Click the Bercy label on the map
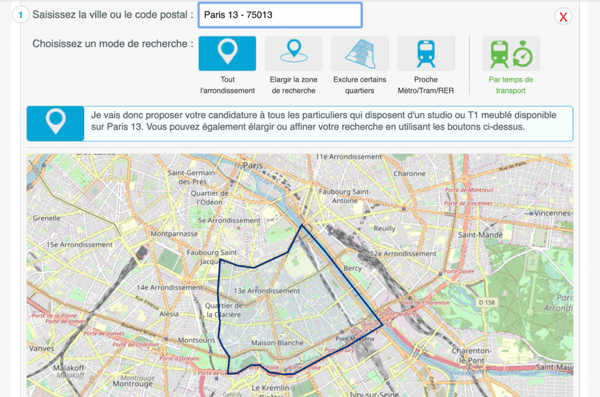 (352, 268)
